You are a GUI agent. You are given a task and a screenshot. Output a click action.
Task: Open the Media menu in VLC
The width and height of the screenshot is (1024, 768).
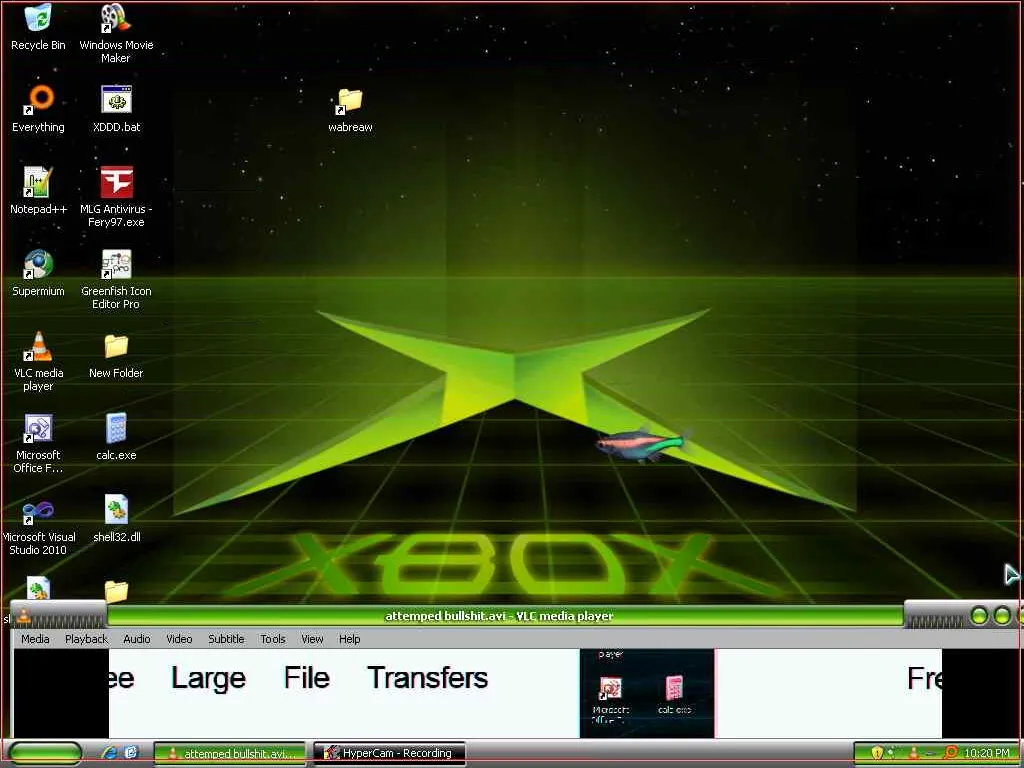(35, 639)
